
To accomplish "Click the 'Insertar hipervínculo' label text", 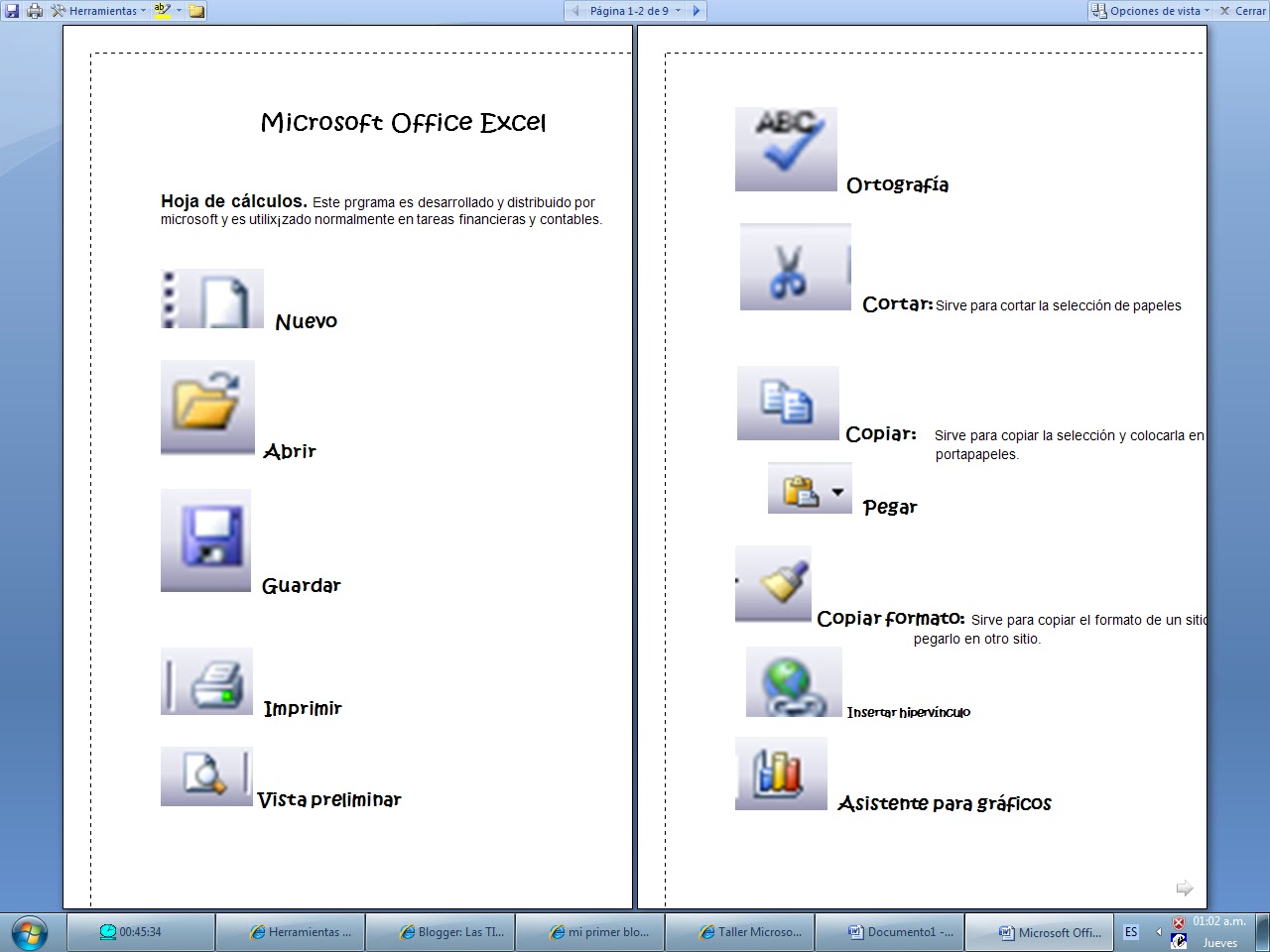I will [x=909, y=712].
